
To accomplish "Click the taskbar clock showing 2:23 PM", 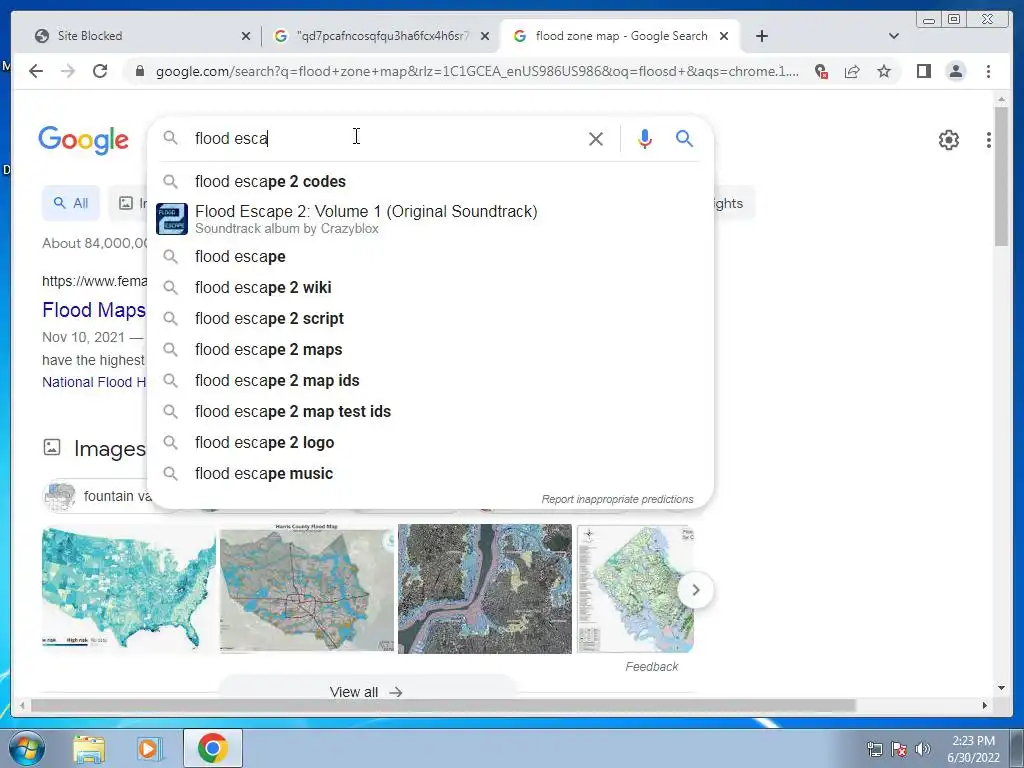I will 973,749.
